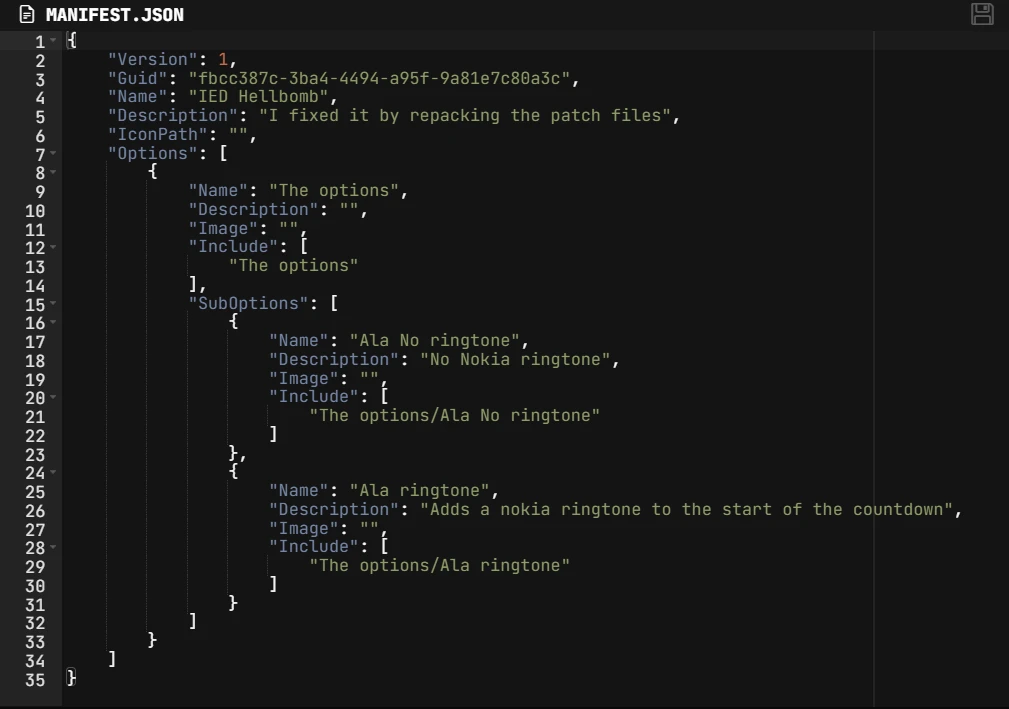Screen dimensions: 1009x709
Task: Fold the first Include array at line 12
Action: click(x=53, y=248)
